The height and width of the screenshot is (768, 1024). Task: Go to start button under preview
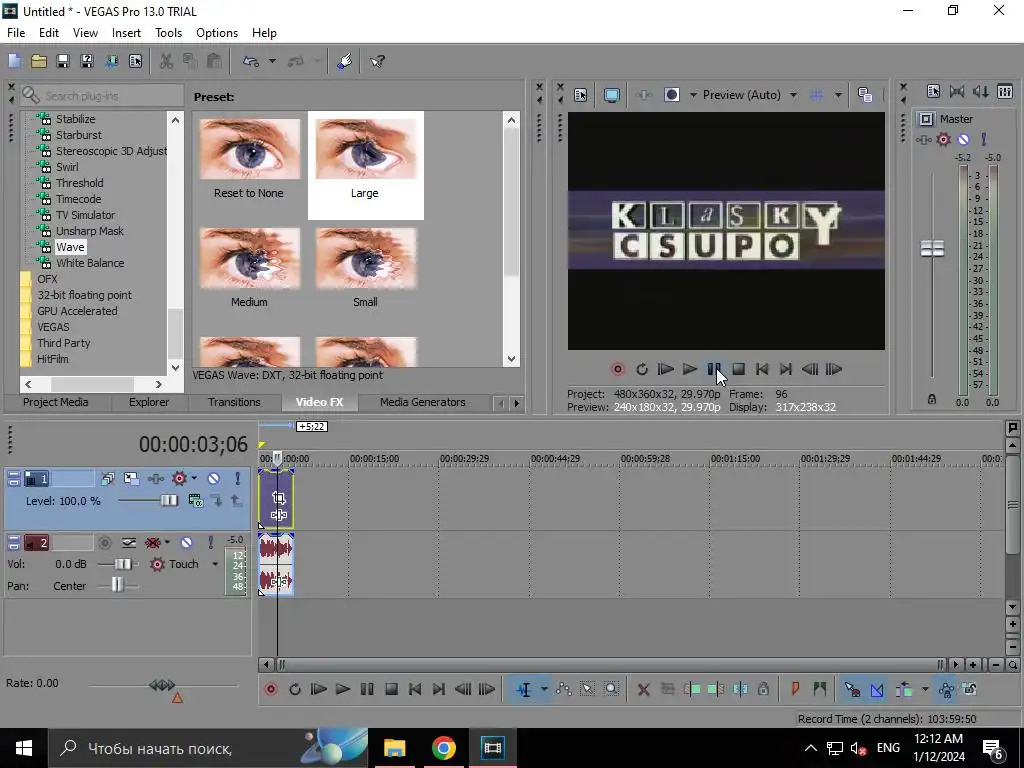click(x=762, y=370)
